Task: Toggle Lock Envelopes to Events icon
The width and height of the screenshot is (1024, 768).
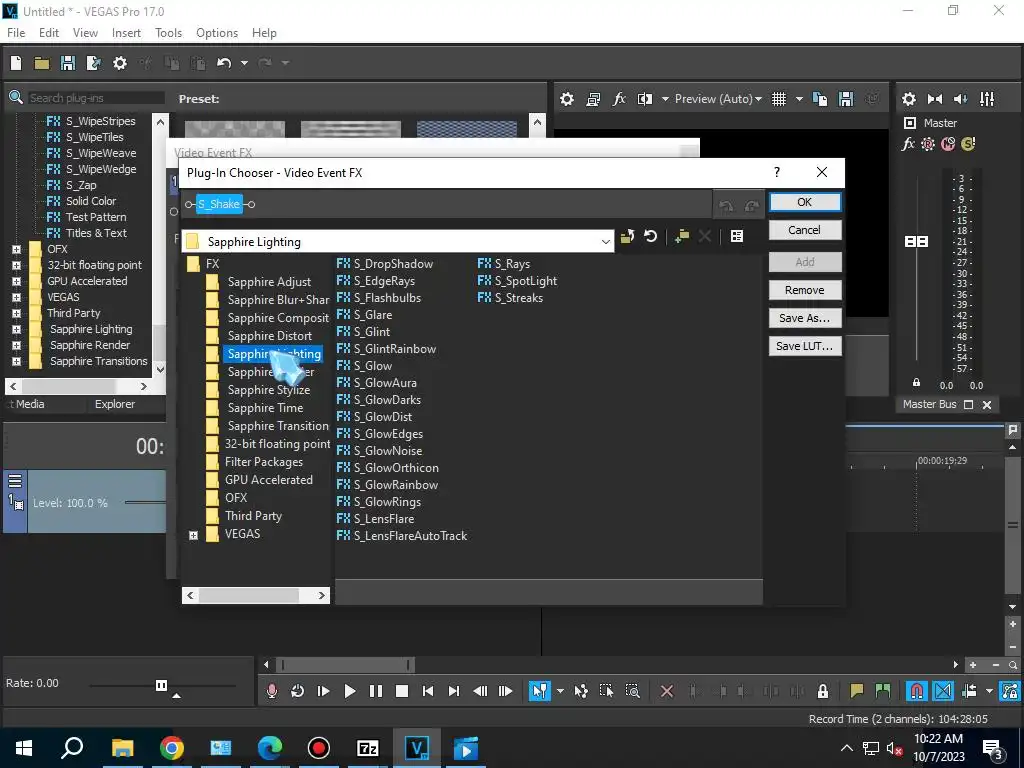Action: click(x=1010, y=691)
